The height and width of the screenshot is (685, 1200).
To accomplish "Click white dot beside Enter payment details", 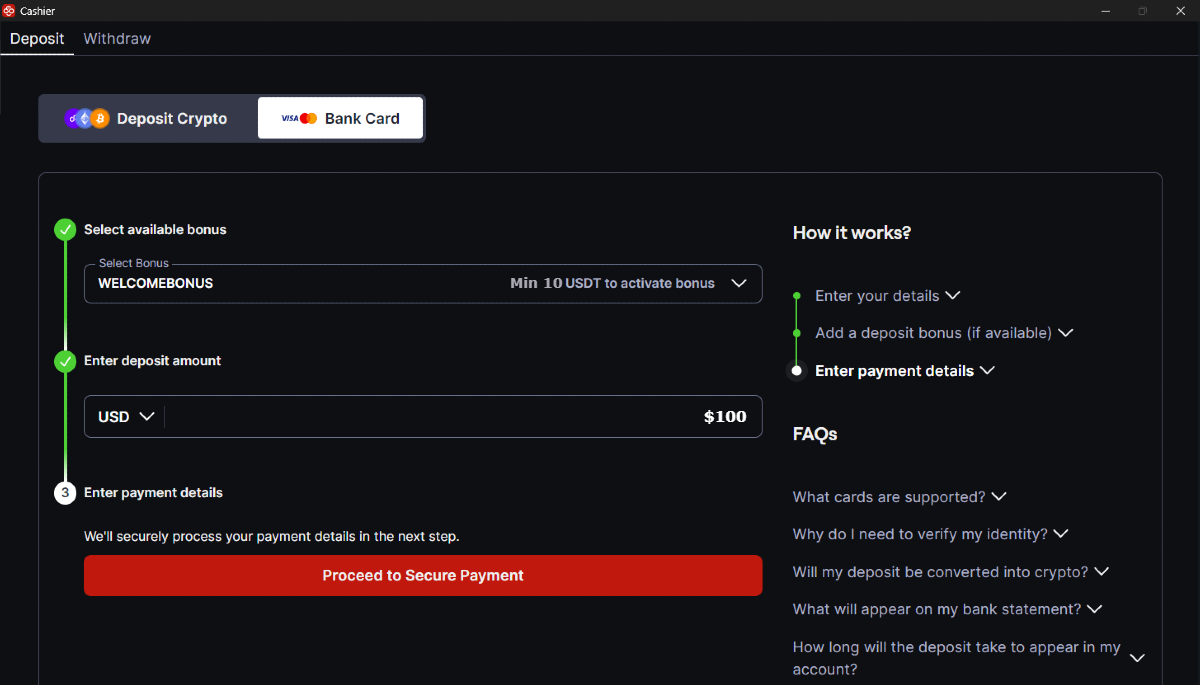I will coord(797,371).
